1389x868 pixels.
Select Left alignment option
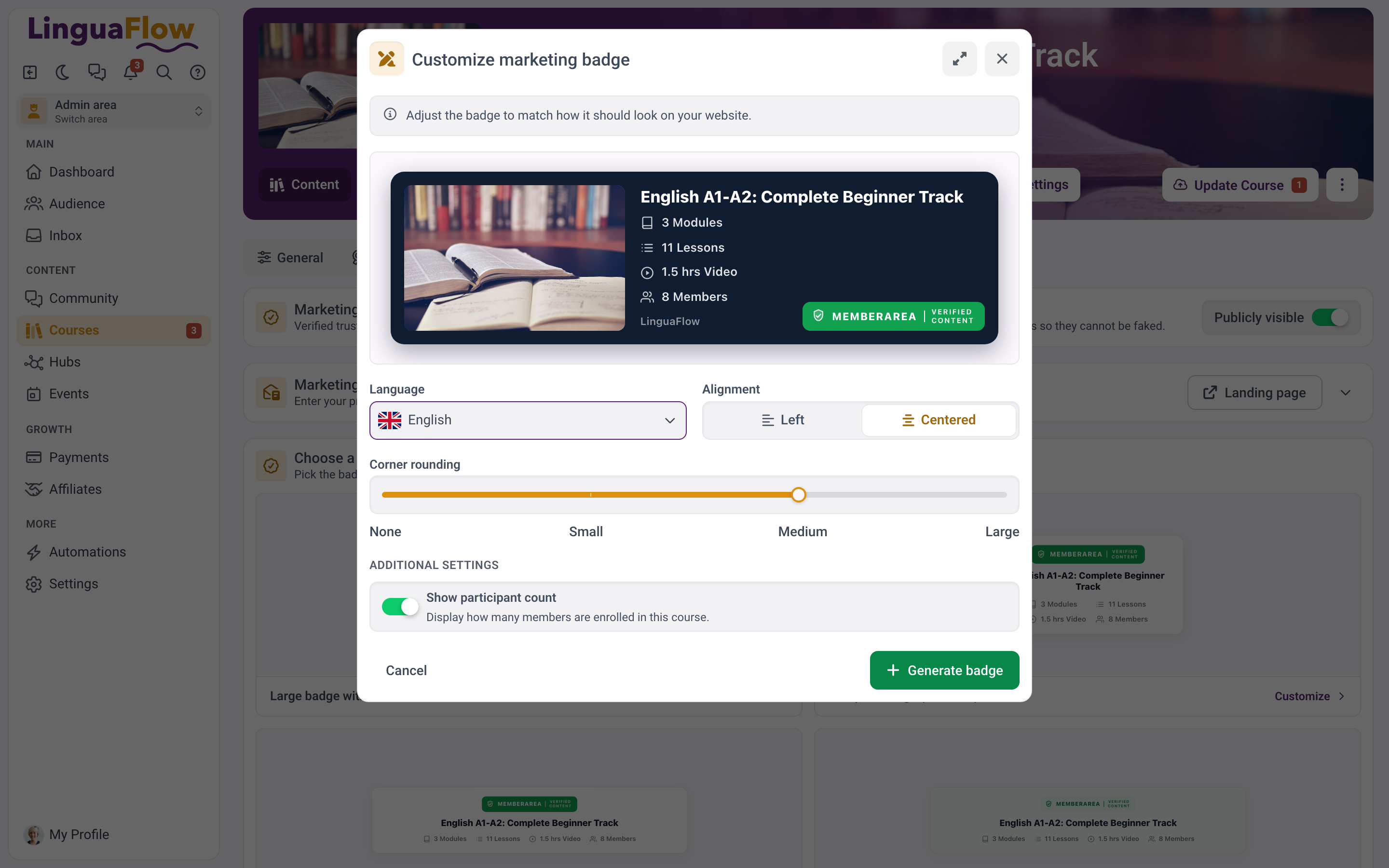point(782,420)
